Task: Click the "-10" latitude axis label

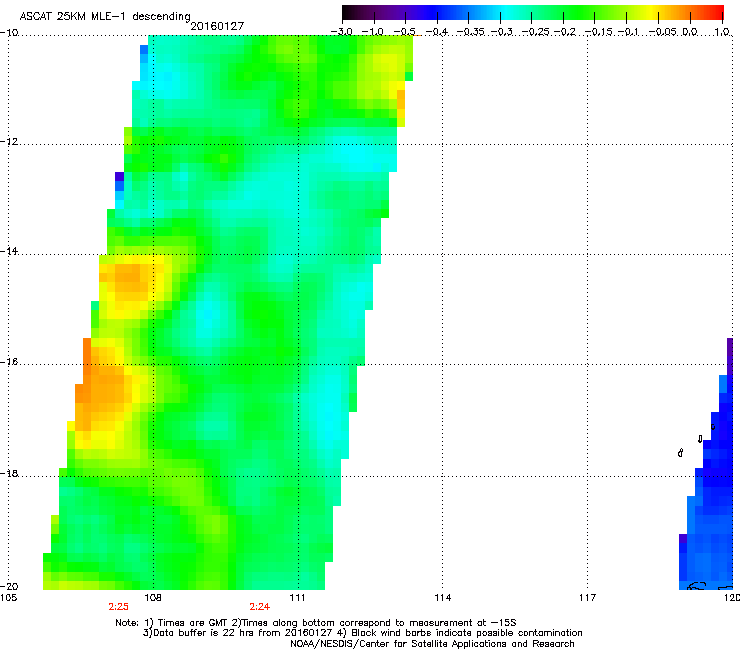Action: [x=9, y=33]
